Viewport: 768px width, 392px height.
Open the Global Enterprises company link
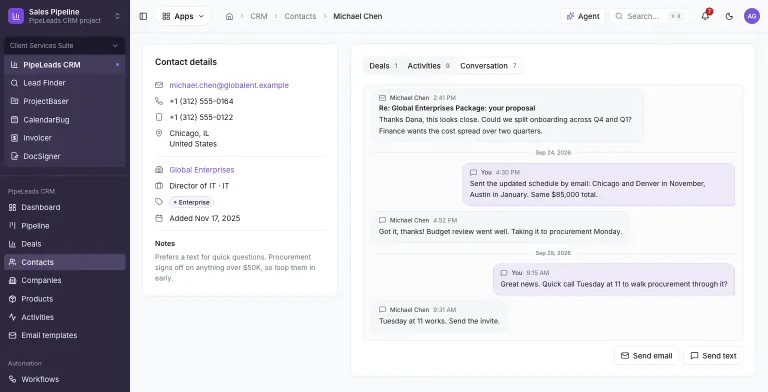point(202,170)
